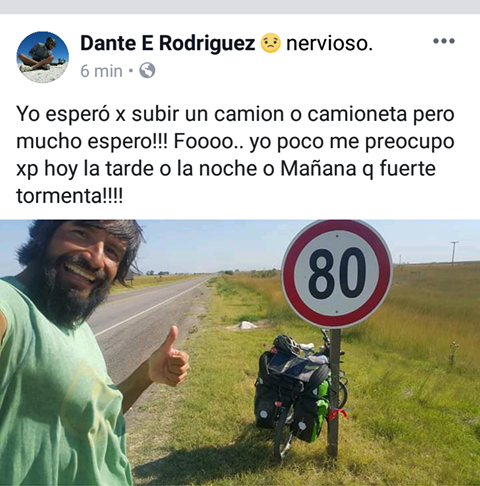This screenshot has width=480, height=486.
Task: Click the gray bar above the post
Action: pyautogui.click(x=240, y=7)
